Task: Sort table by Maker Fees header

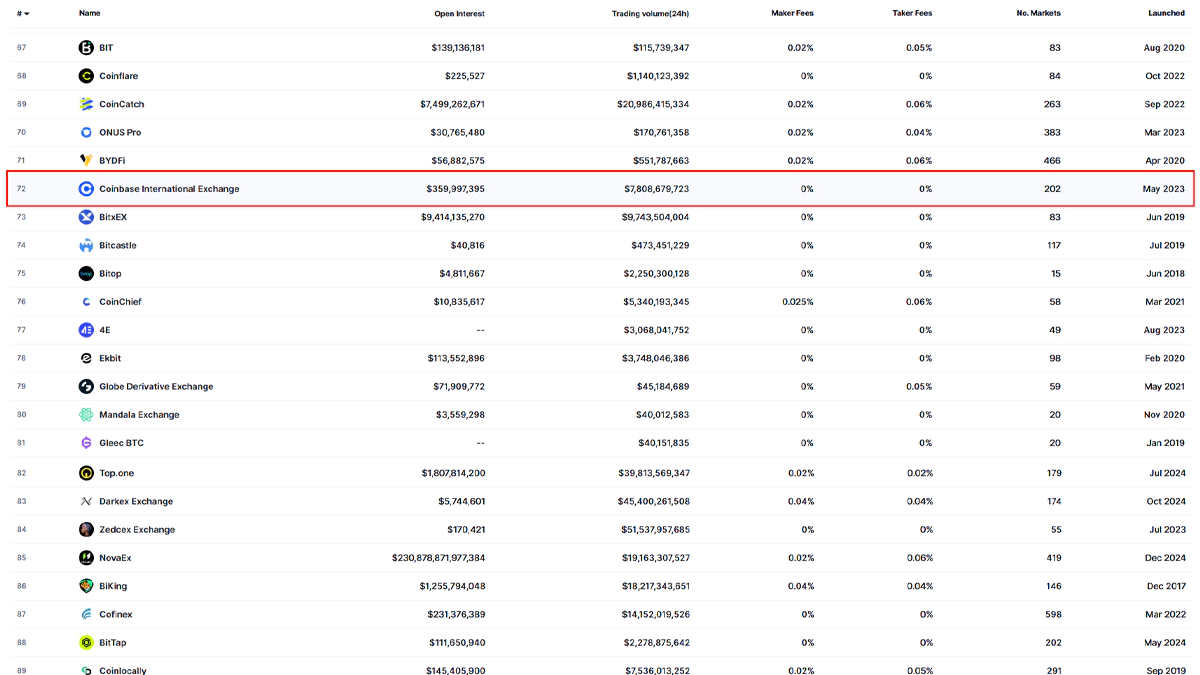Action: (792, 14)
